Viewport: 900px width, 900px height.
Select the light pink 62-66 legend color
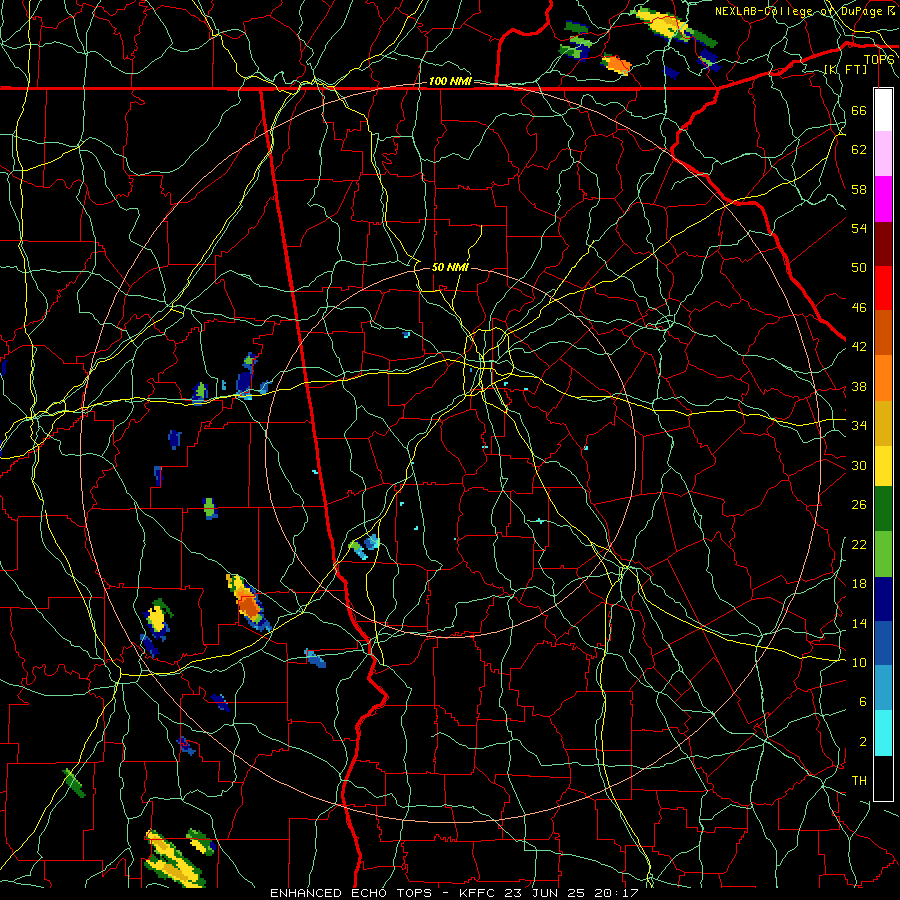pos(883,154)
